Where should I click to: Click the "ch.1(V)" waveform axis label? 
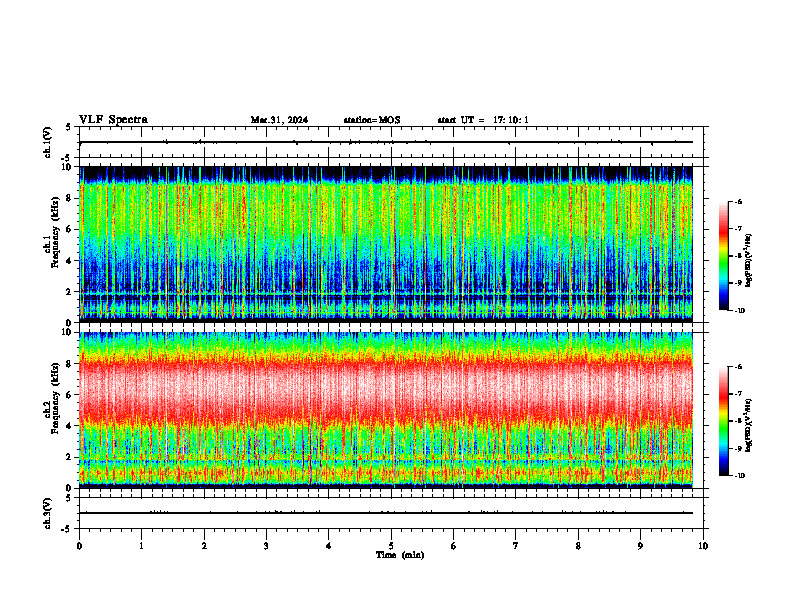[48, 142]
